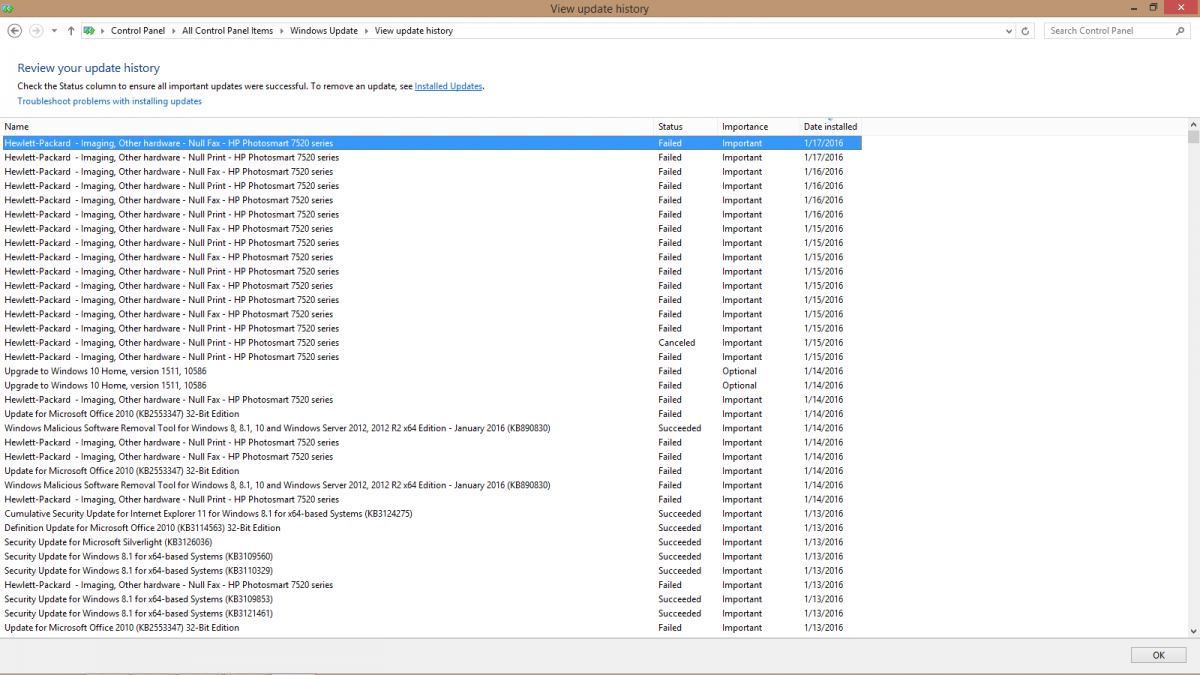Sort list by Status column header
1200x675 pixels.
[x=686, y=127]
